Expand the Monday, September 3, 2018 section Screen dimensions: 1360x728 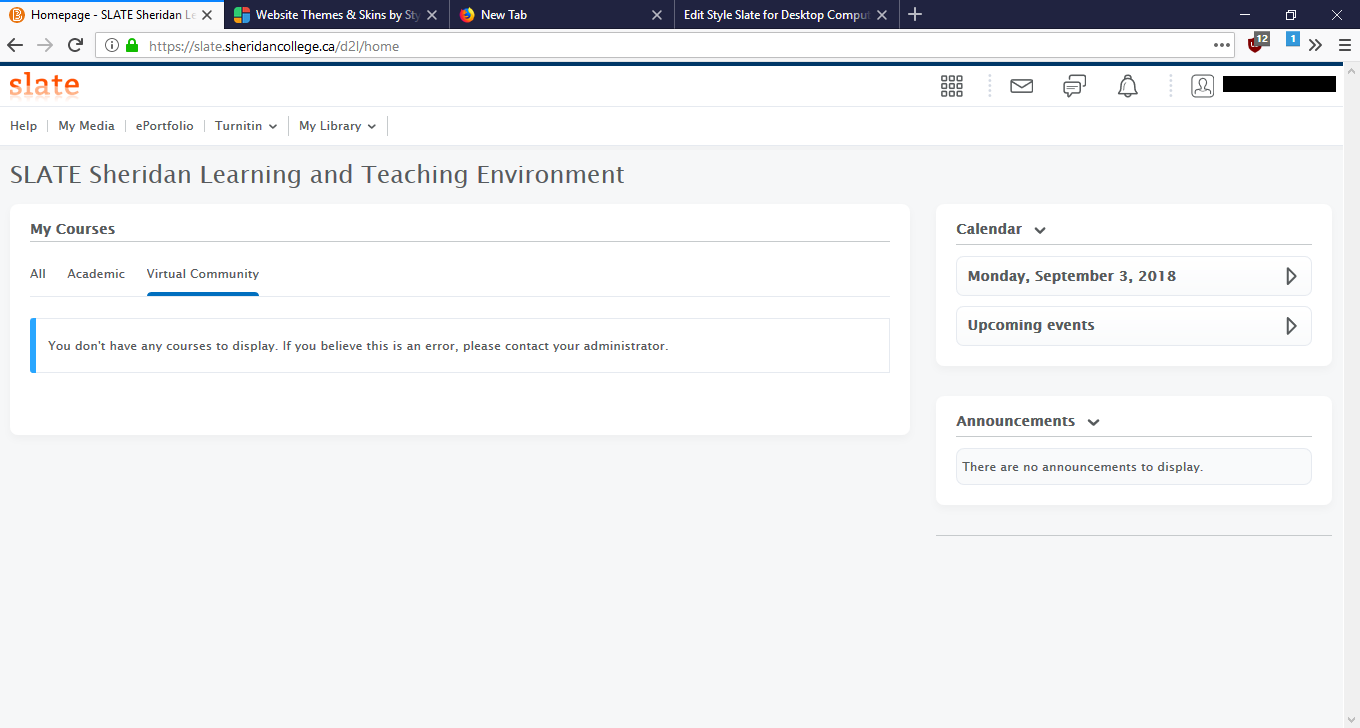[x=1133, y=276]
